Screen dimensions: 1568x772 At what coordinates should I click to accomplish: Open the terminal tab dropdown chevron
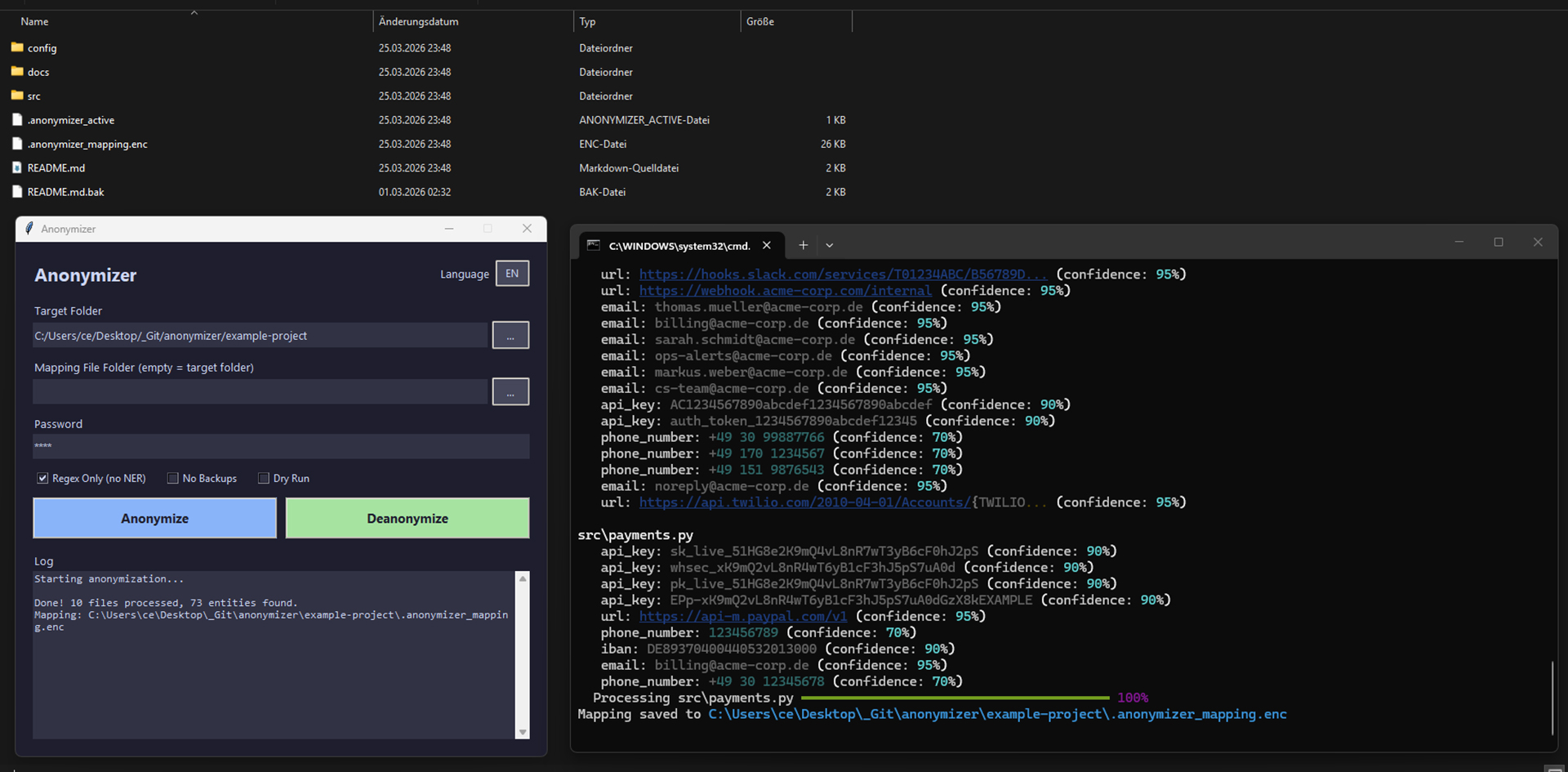pyautogui.click(x=830, y=245)
